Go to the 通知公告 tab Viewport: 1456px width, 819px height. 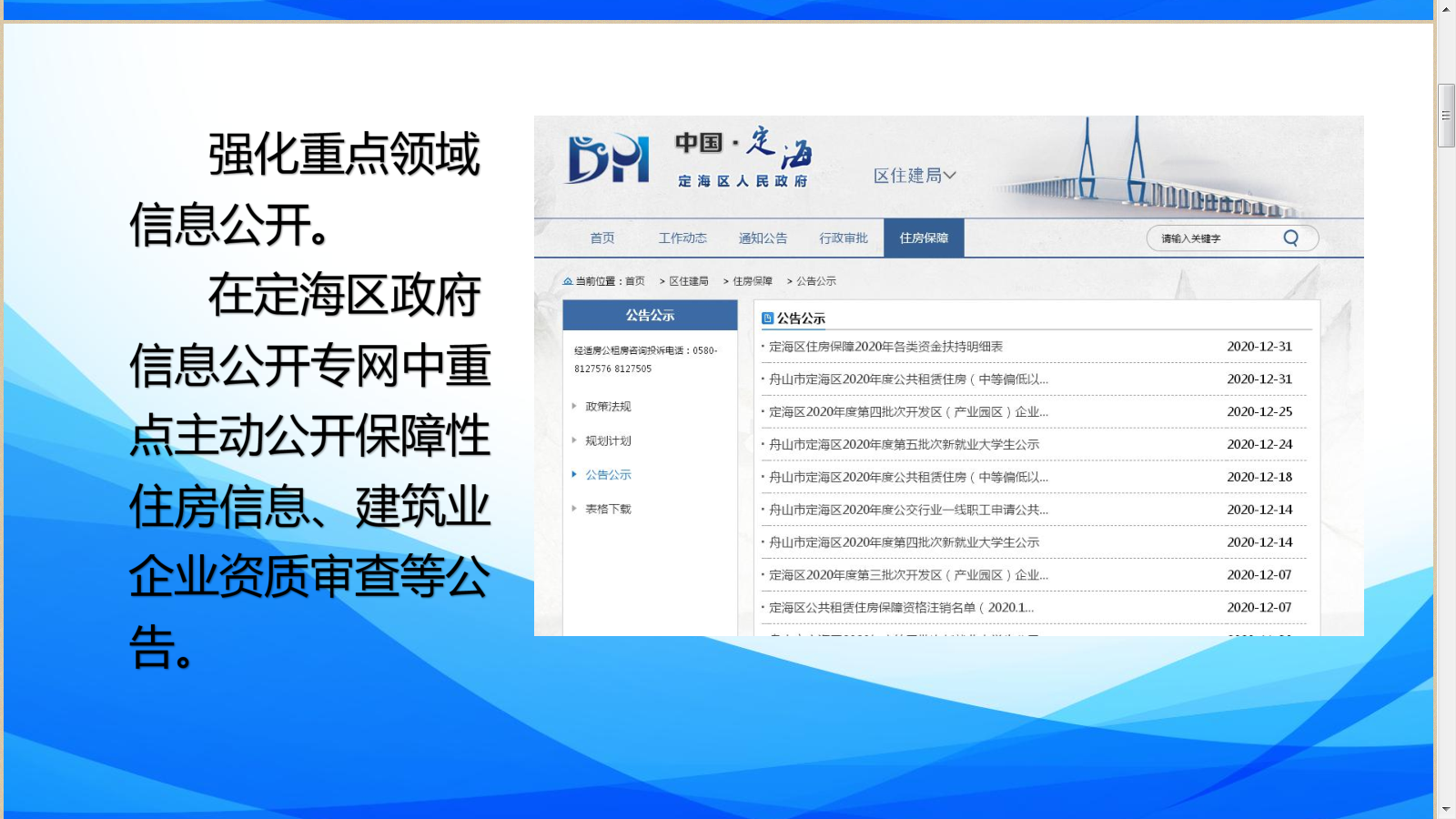pos(763,238)
